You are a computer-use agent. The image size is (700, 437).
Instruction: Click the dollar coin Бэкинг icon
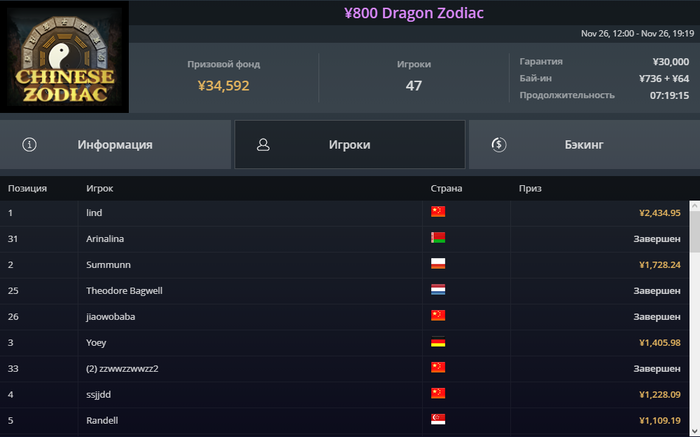(x=499, y=145)
